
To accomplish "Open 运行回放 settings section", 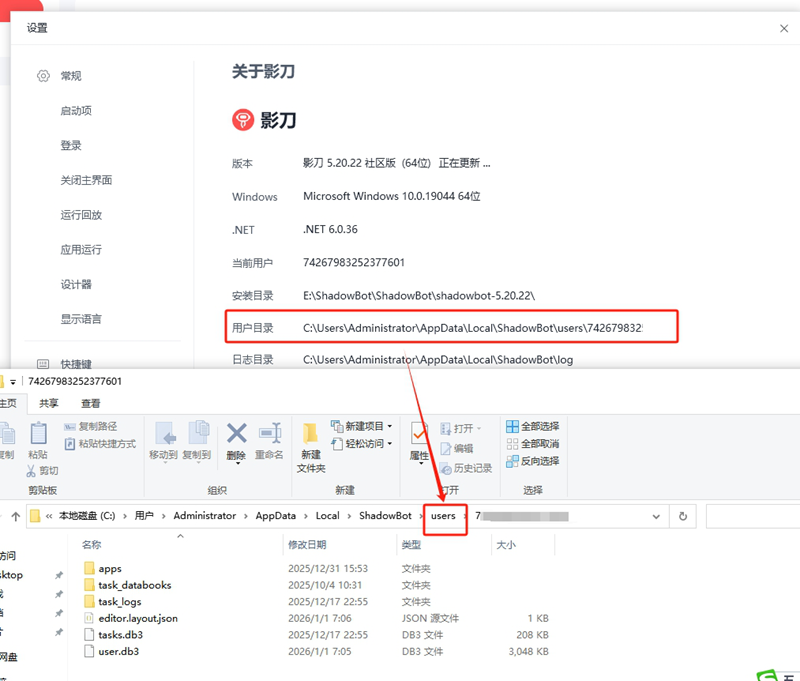I will pos(81,215).
